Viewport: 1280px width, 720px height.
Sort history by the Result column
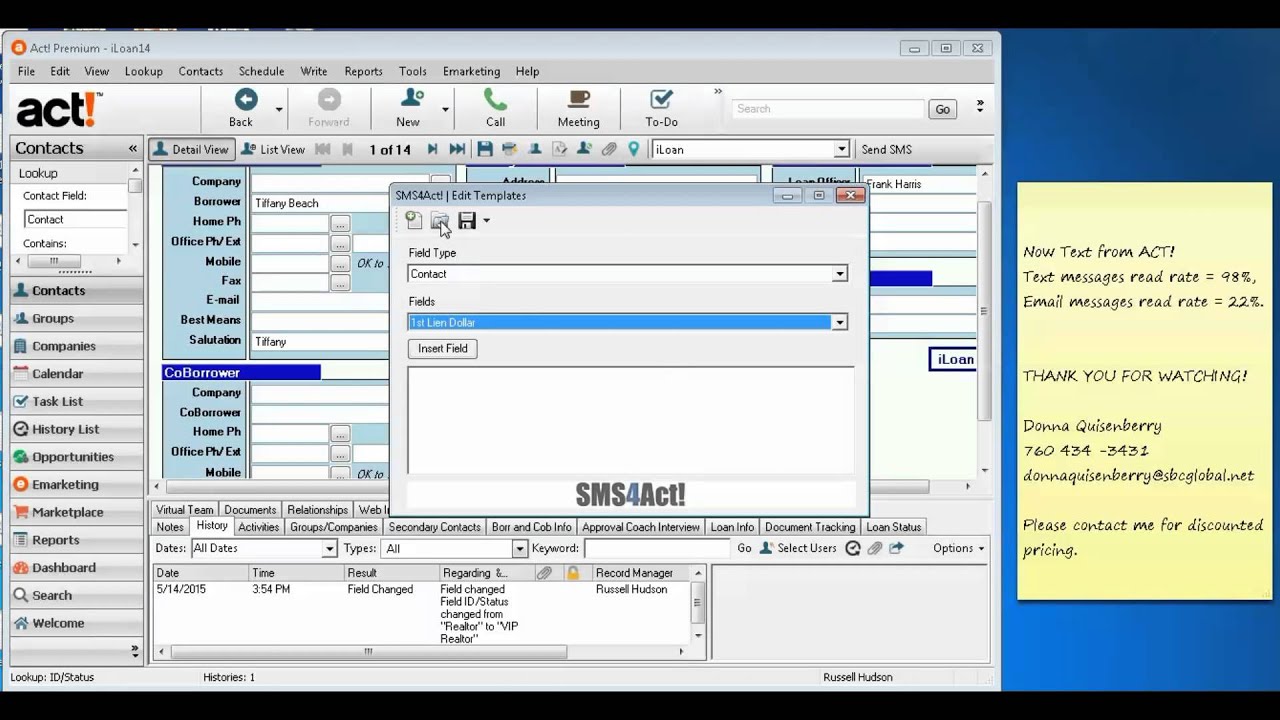coord(391,573)
